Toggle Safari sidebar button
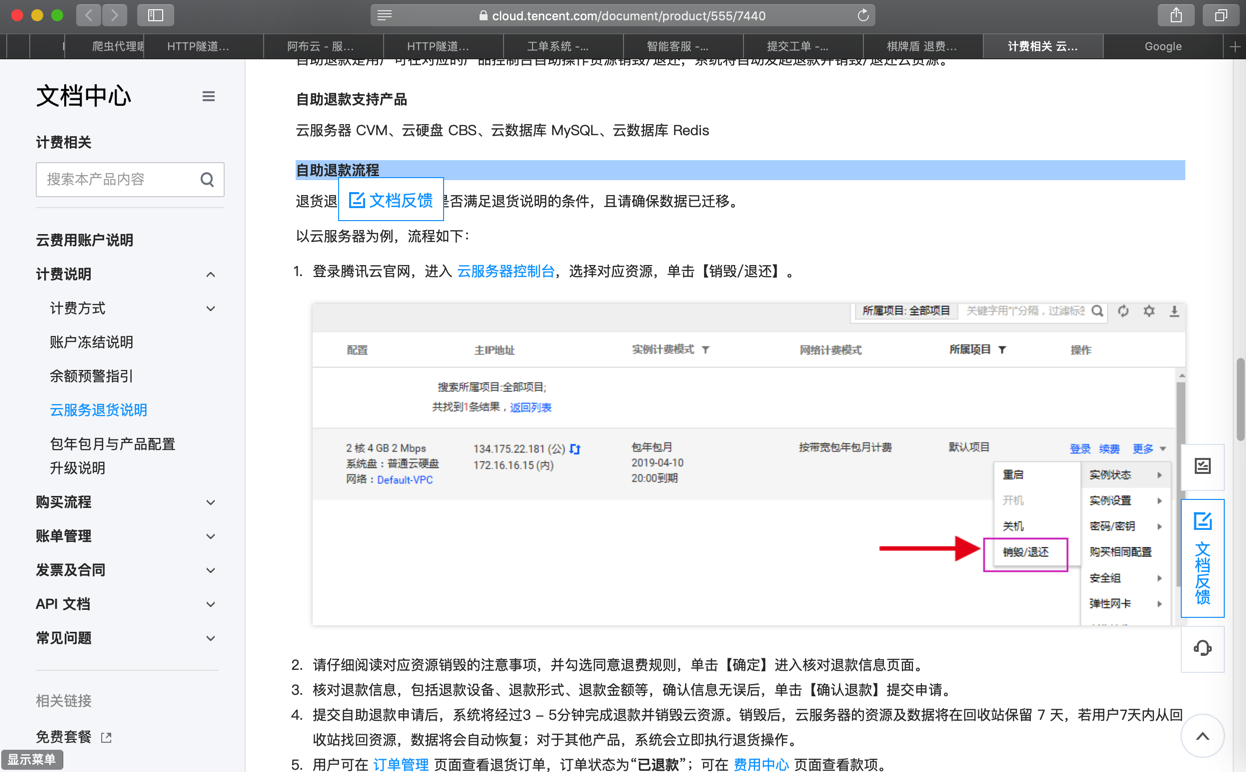This screenshot has height=772, width=1246. click(x=156, y=15)
